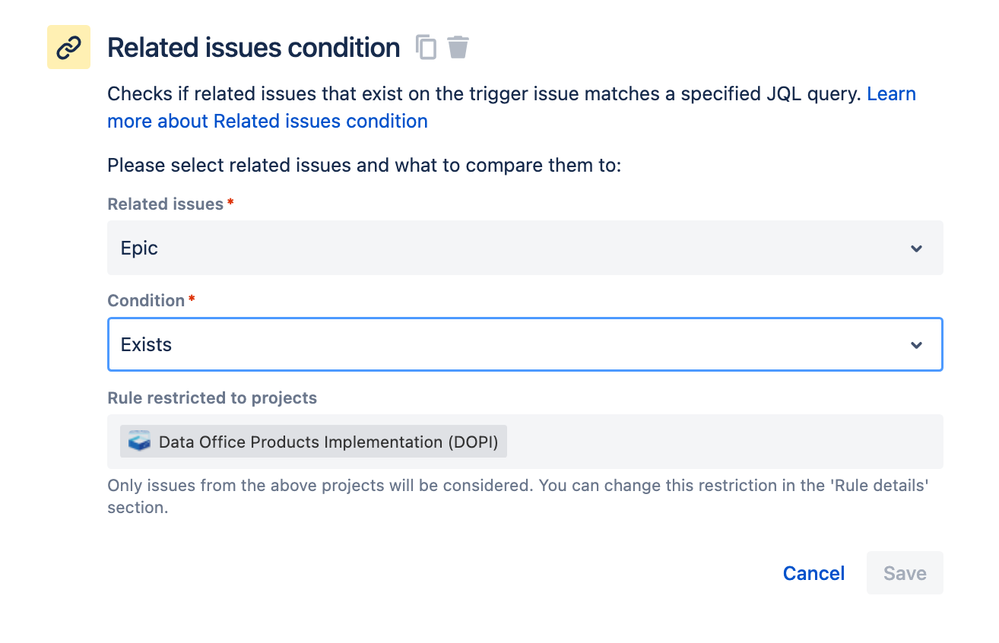Viewport: 999px width, 643px height.
Task: Click the yellow chain-link condition icon
Action: coord(68,48)
